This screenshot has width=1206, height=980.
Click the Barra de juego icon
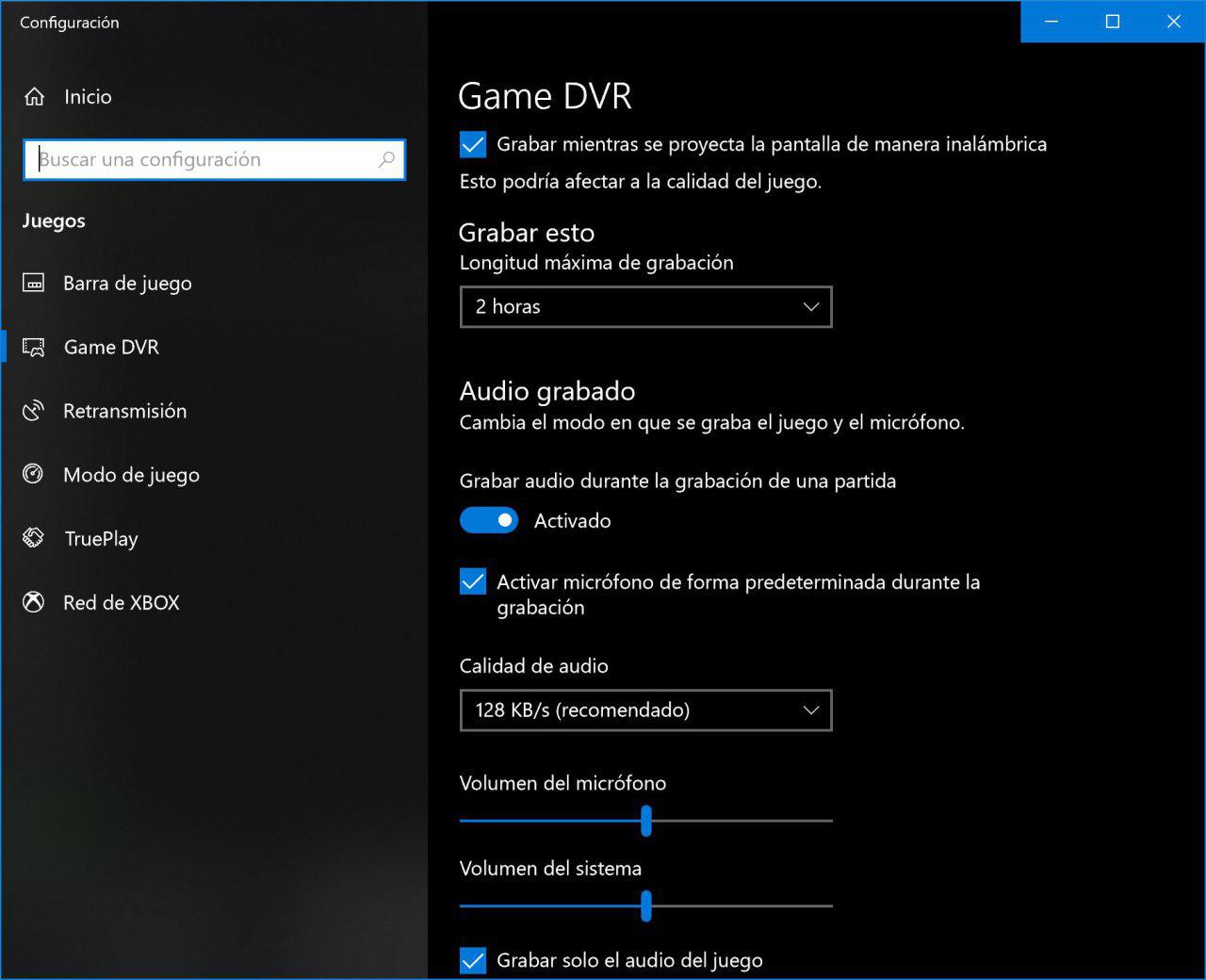coord(34,284)
